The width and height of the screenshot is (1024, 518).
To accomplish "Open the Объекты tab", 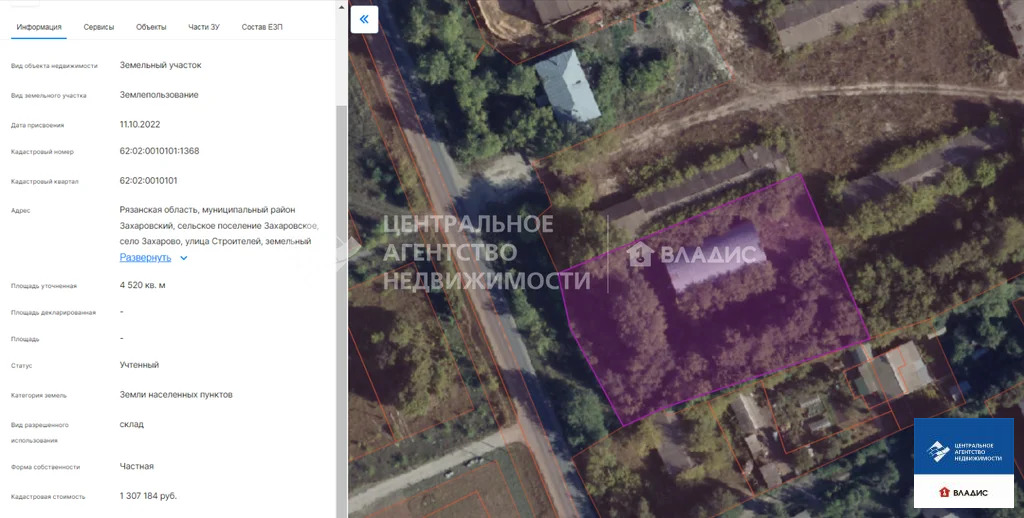I will click(x=151, y=27).
